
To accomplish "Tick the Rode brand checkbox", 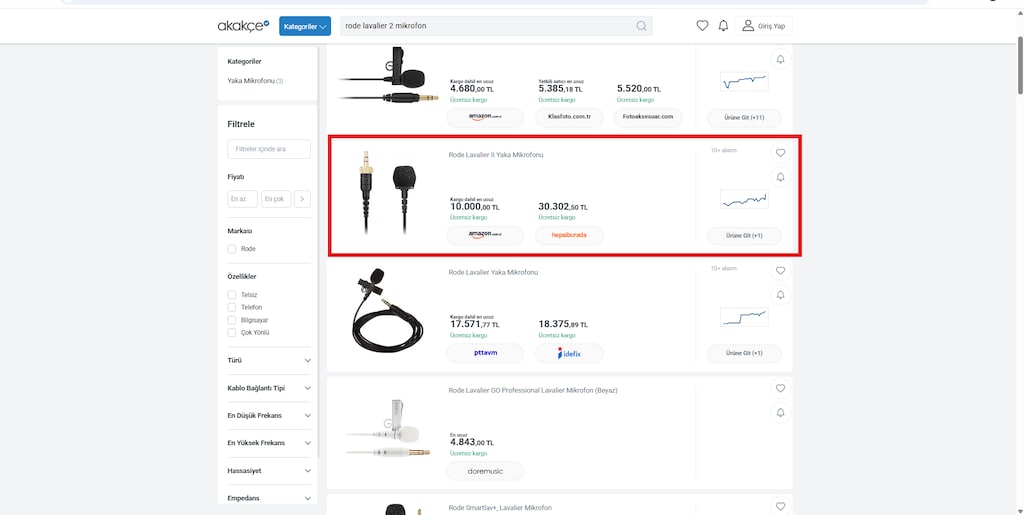I will tap(232, 249).
